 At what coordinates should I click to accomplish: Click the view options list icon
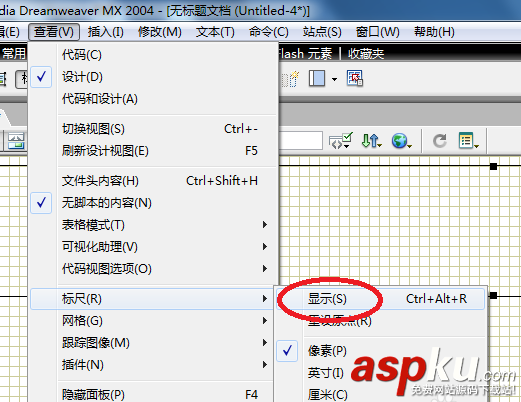(468, 141)
